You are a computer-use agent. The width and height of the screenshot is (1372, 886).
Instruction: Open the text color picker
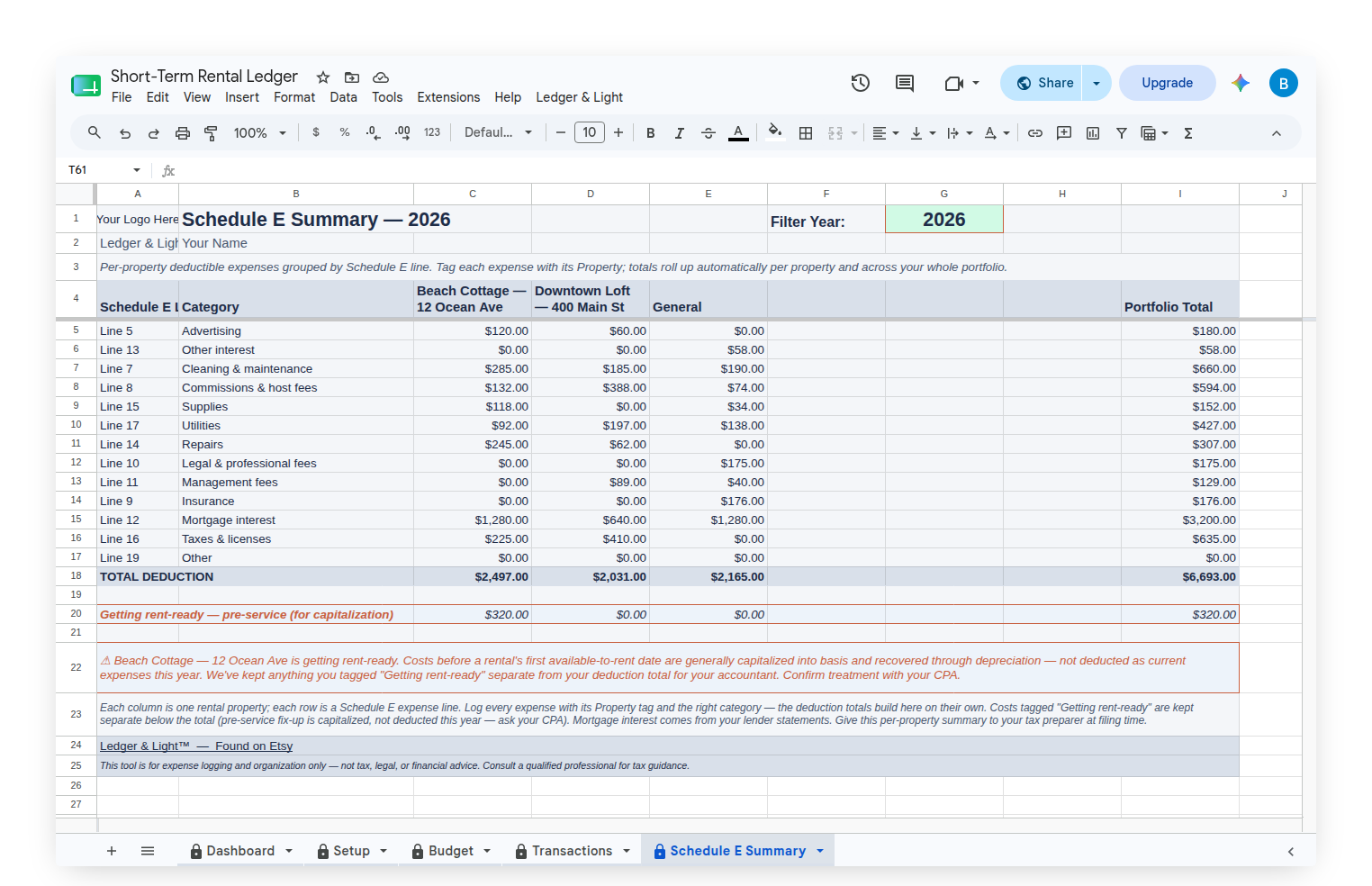pyautogui.click(x=738, y=133)
